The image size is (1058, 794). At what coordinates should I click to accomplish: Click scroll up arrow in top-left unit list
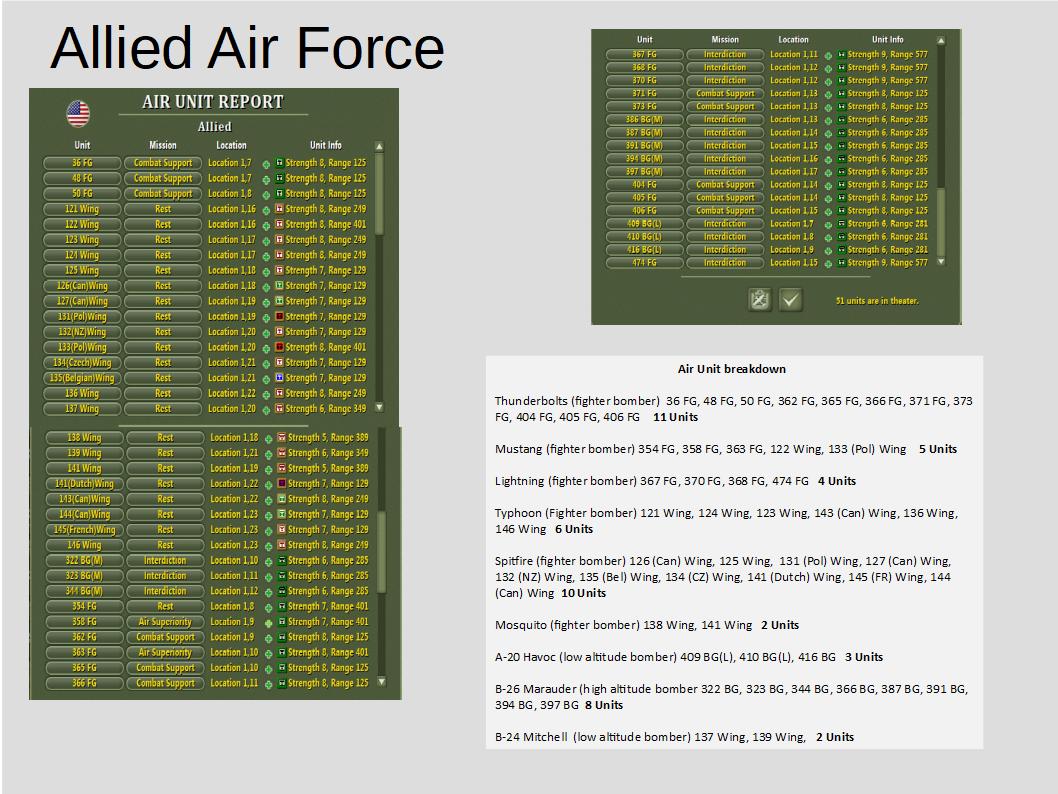tap(379, 146)
